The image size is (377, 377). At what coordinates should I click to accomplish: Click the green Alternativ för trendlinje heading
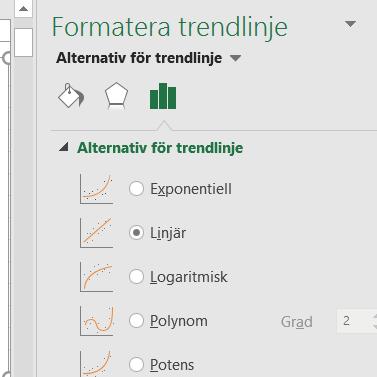coord(160,148)
